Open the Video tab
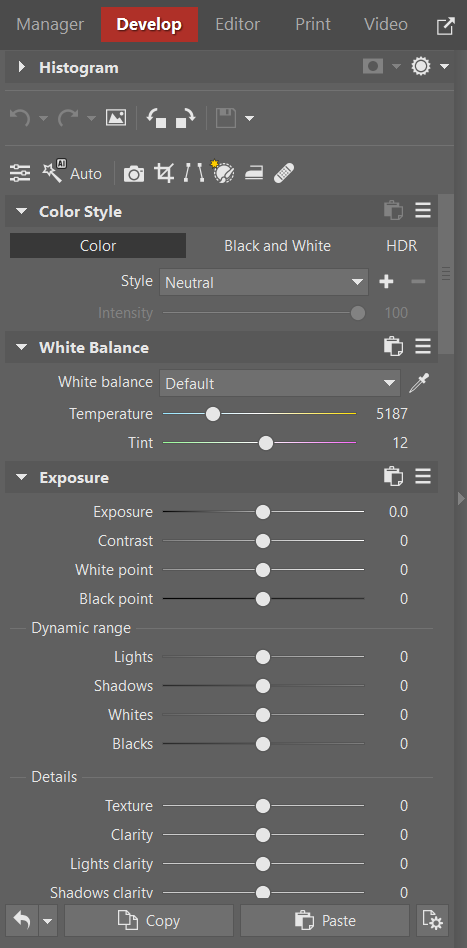The height and width of the screenshot is (948, 467). pos(385,24)
